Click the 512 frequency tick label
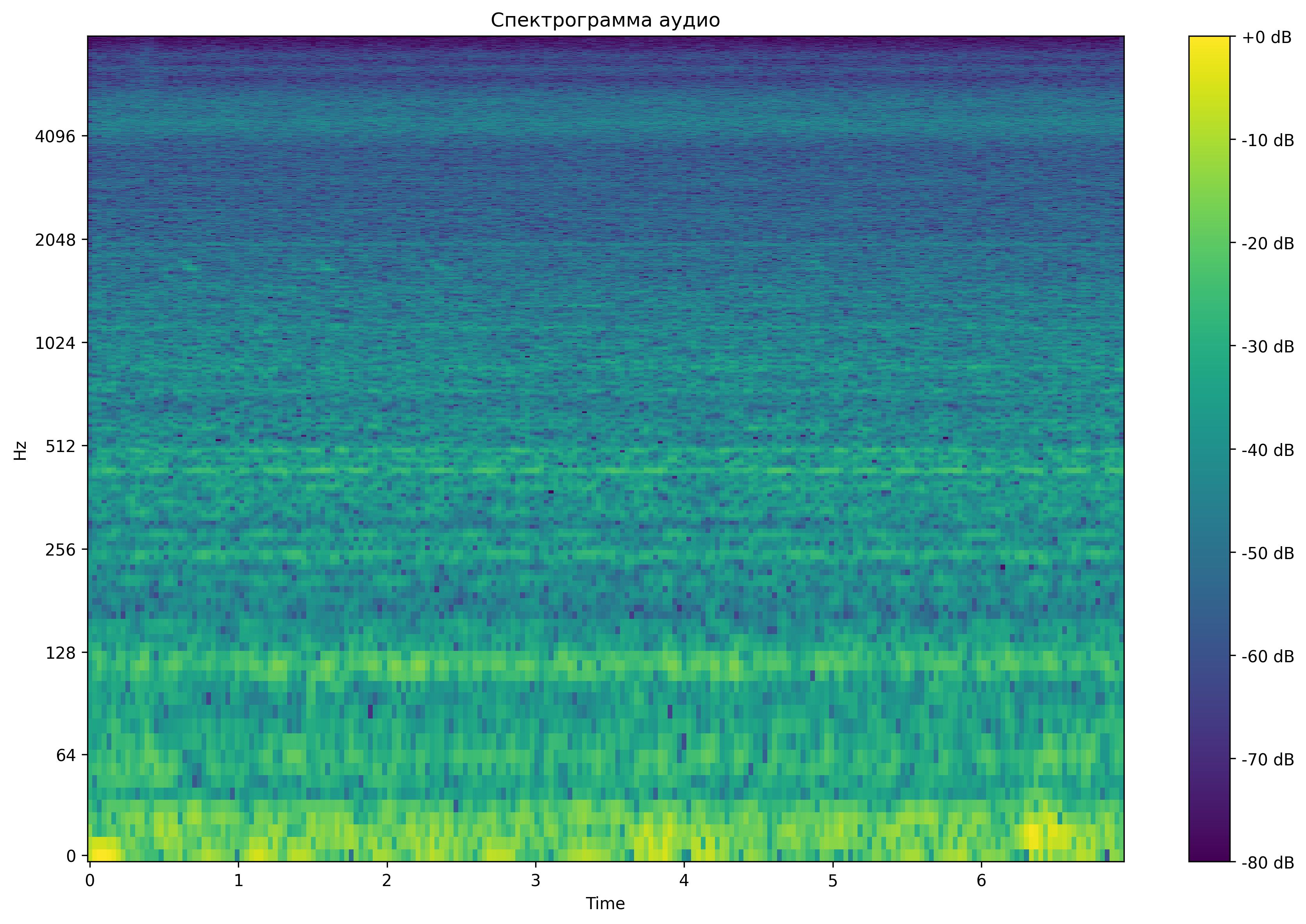The image size is (1306, 924). (60, 447)
